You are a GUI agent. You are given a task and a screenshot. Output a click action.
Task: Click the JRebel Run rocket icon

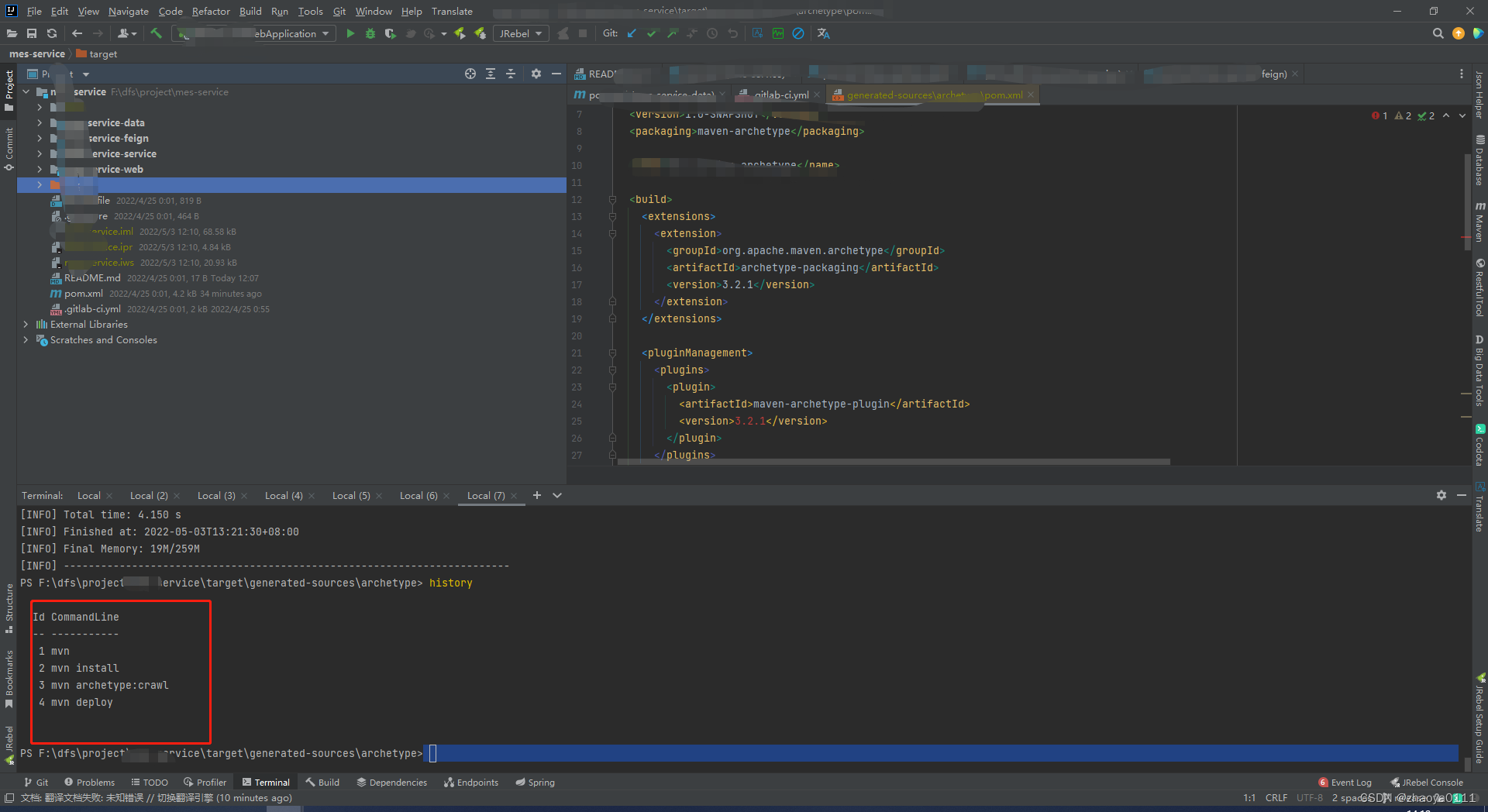pyautogui.click(x=460, y=33)
